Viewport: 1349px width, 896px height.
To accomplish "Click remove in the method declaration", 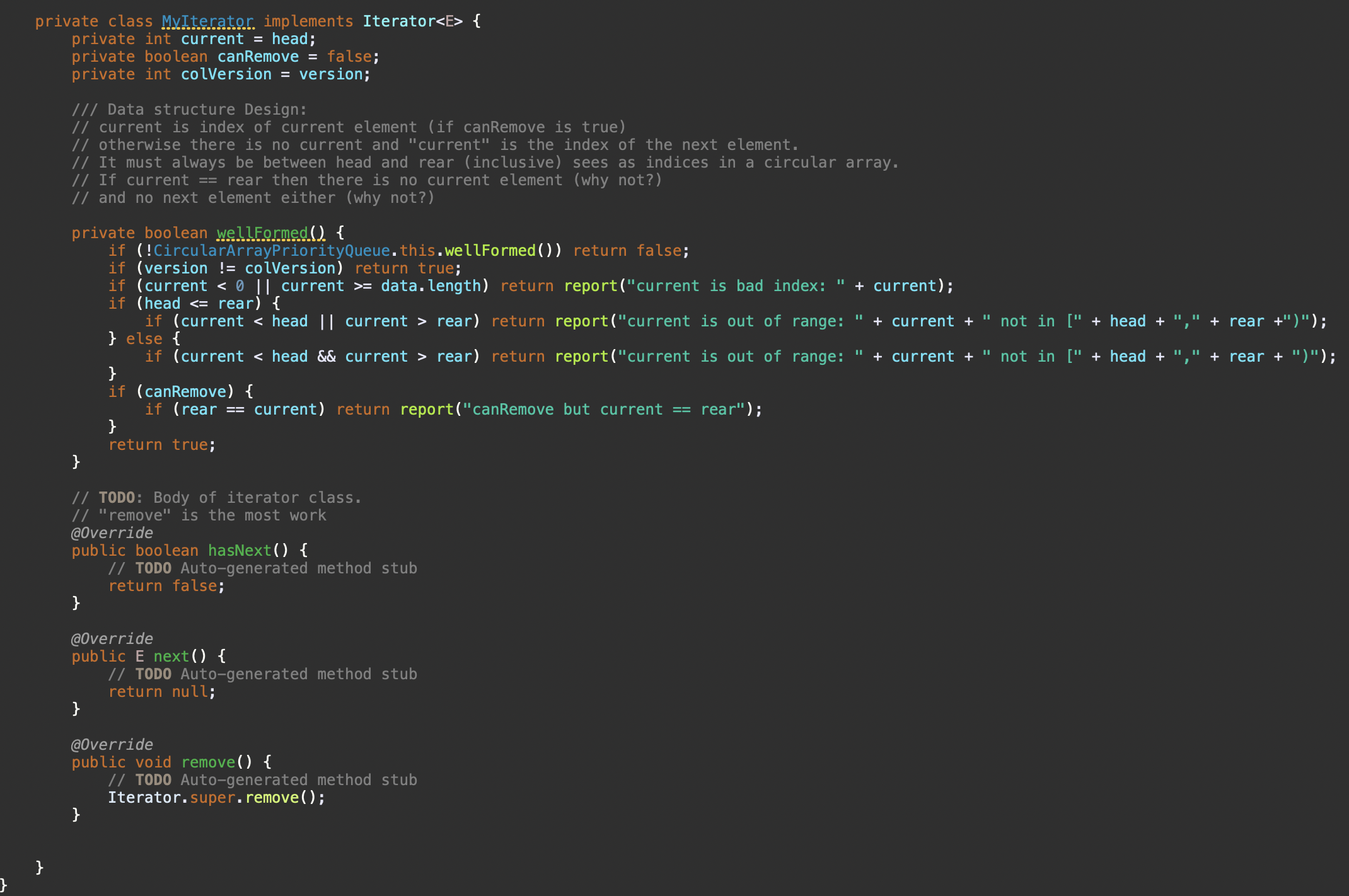I will click(x=208, y=762).
